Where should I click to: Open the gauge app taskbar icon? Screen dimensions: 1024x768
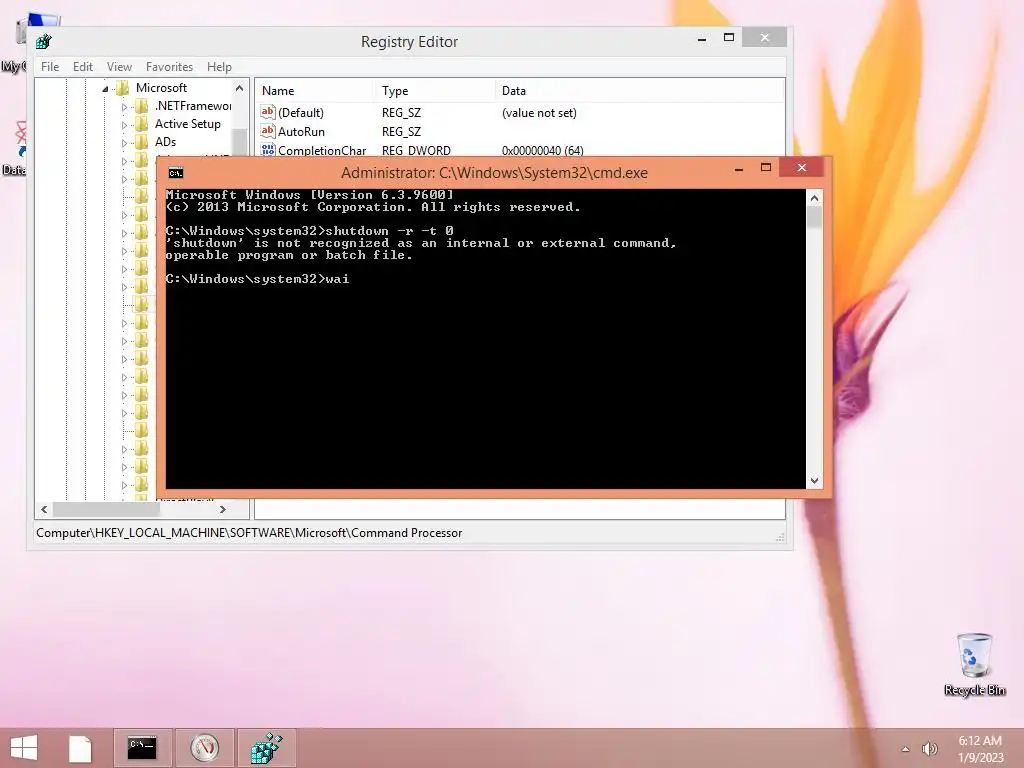204,748
